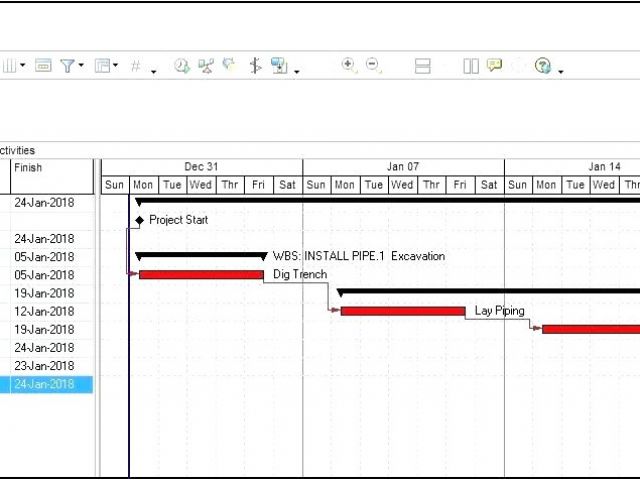640x480 pixels.
Task: Click the Filter funnel icon
Action: (x=67, y=66)
